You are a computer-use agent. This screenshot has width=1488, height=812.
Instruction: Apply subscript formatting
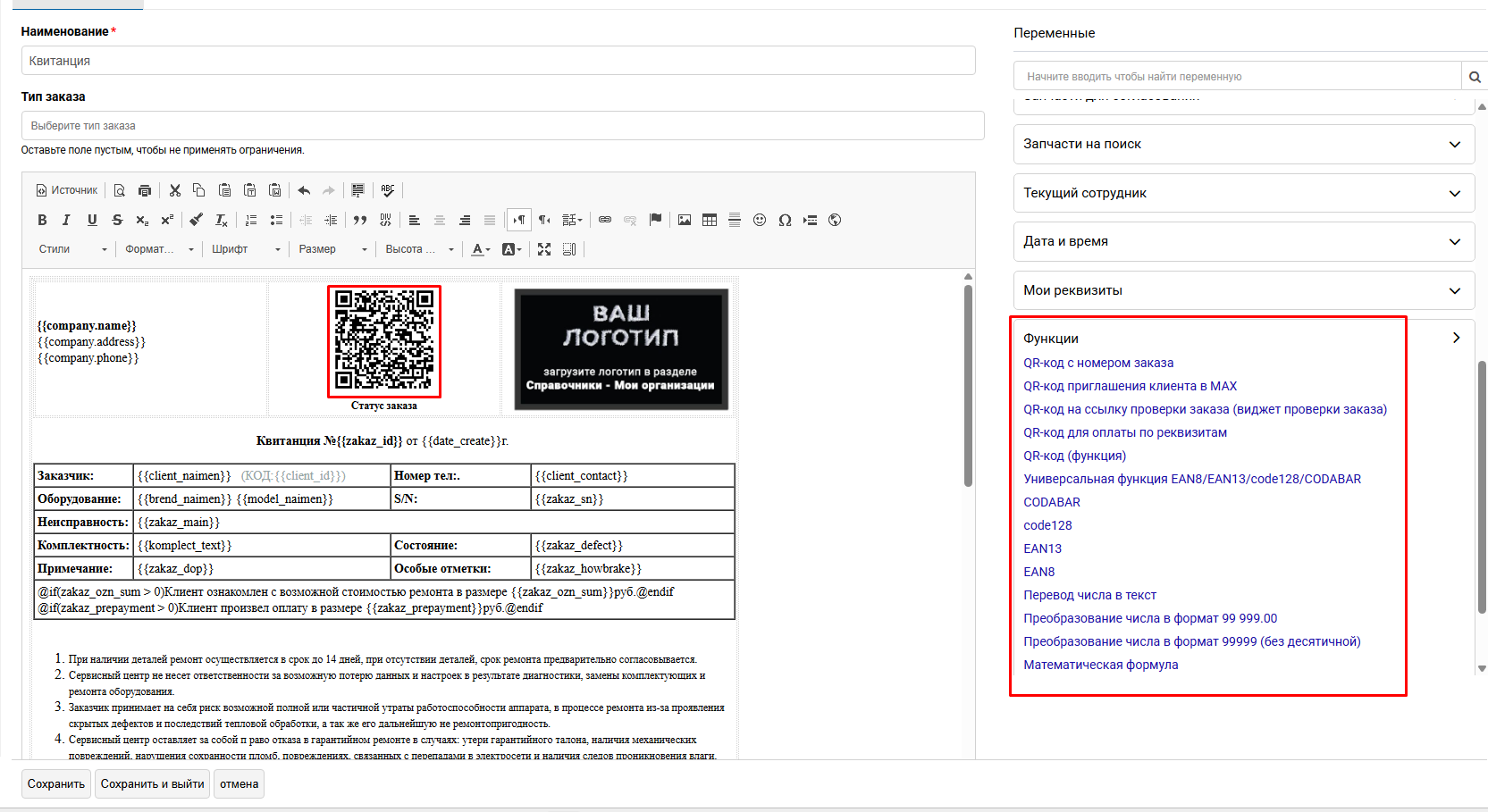point(142,220)
